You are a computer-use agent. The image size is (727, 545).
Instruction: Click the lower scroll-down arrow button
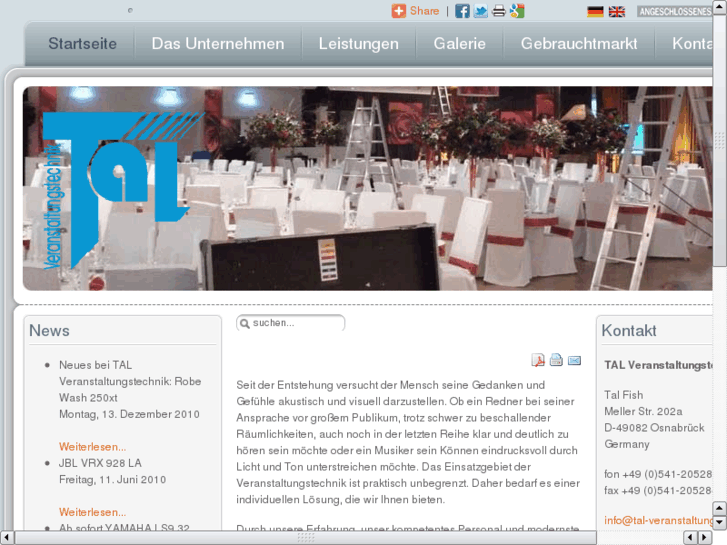[x=720, y=522]
